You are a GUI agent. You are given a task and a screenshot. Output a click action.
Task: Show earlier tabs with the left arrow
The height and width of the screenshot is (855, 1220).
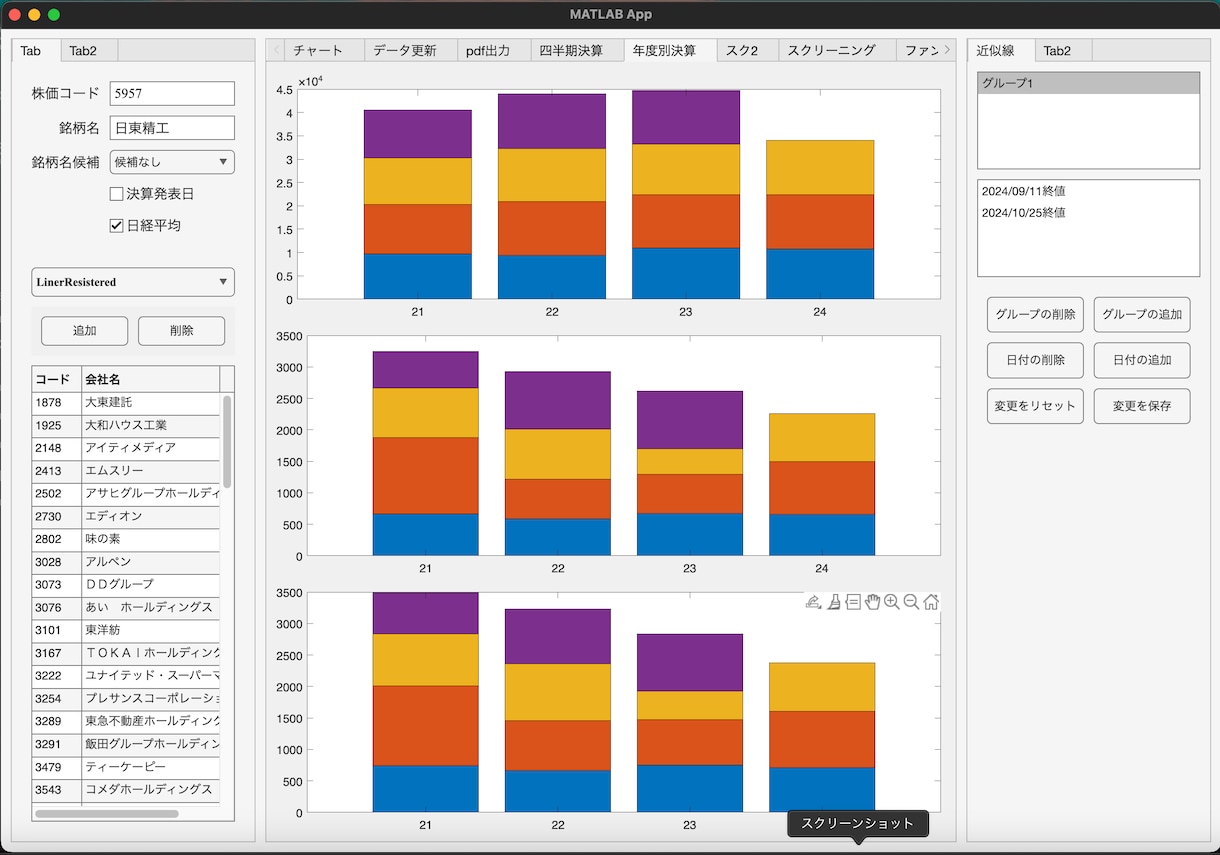(x=277, y=50)
